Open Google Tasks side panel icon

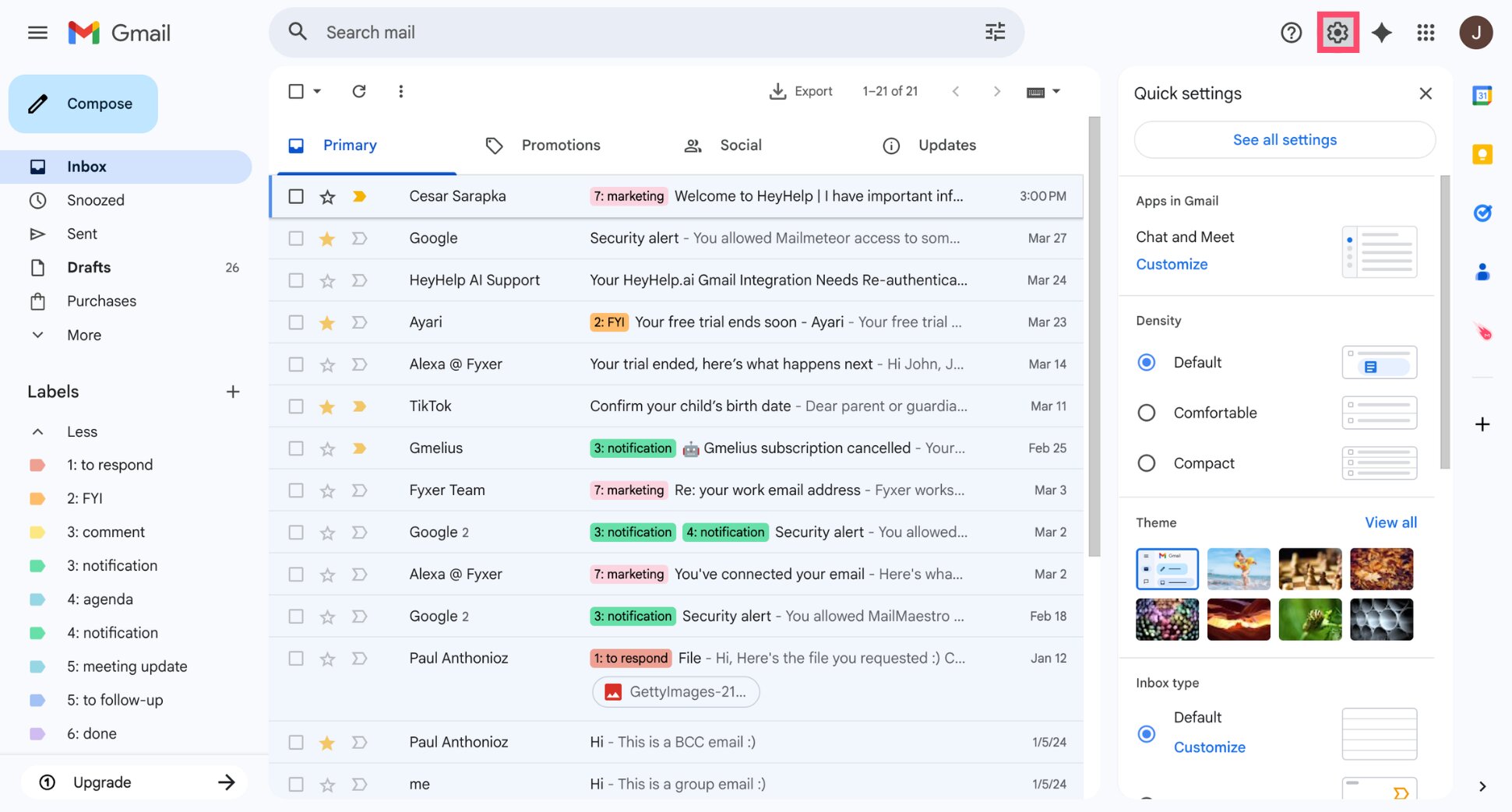[x=1482, y=213]
